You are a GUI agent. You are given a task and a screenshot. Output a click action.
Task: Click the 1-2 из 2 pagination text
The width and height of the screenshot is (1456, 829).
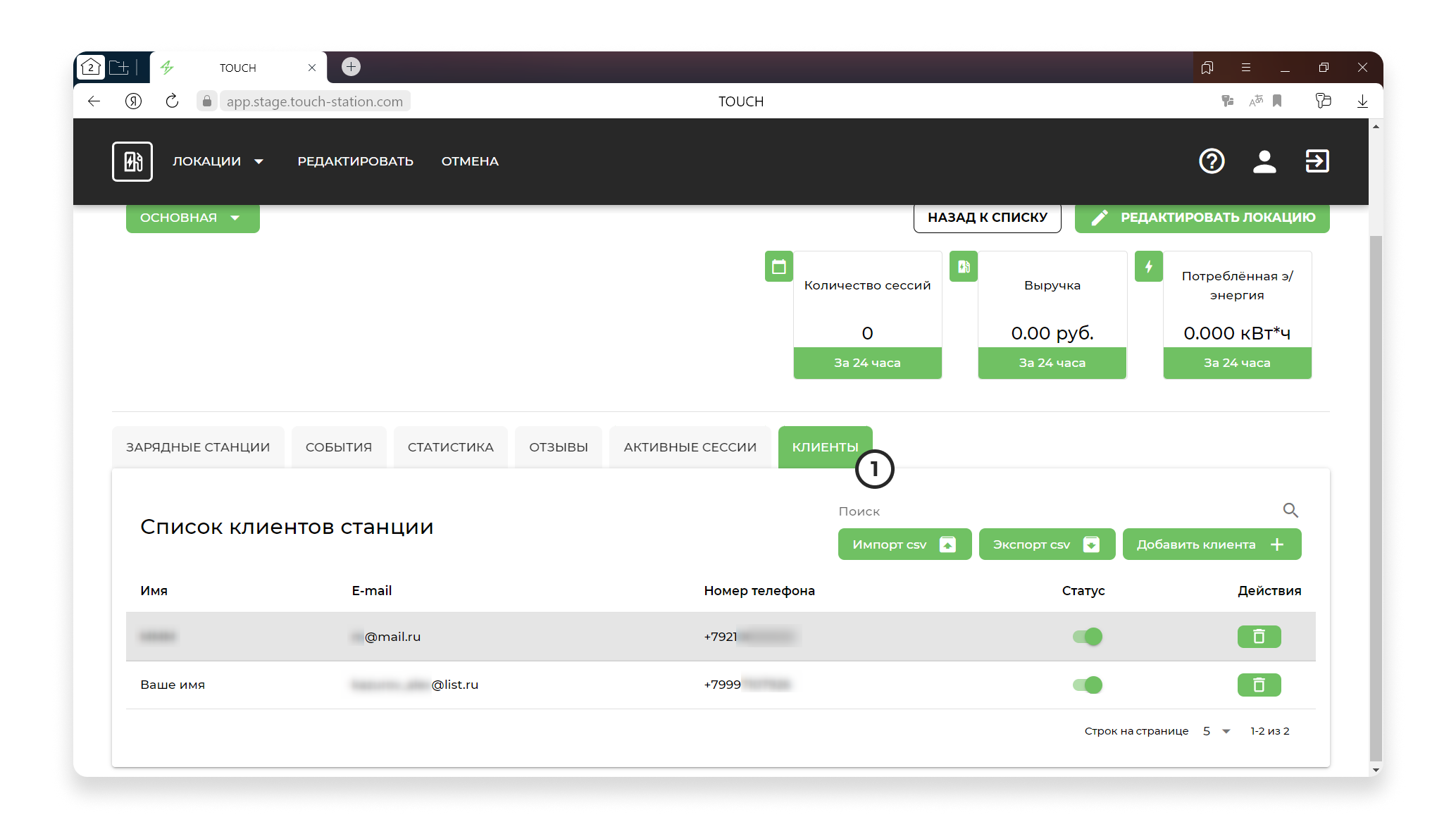coord(1269,731)
